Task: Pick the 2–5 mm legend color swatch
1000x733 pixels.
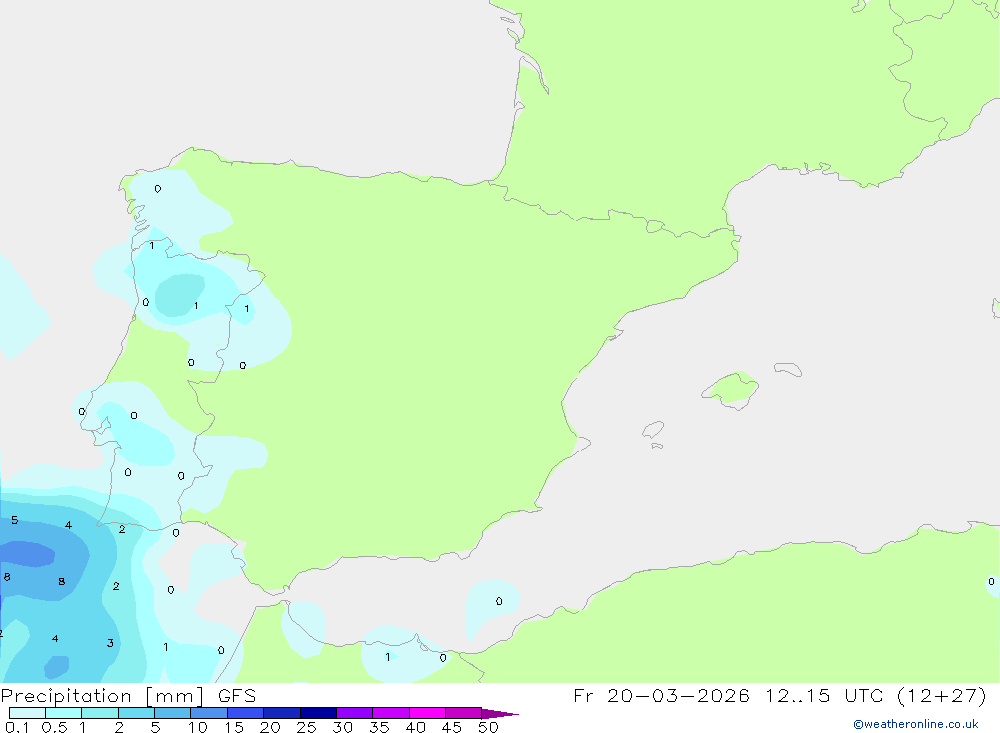Action: [x=136, y=713]
